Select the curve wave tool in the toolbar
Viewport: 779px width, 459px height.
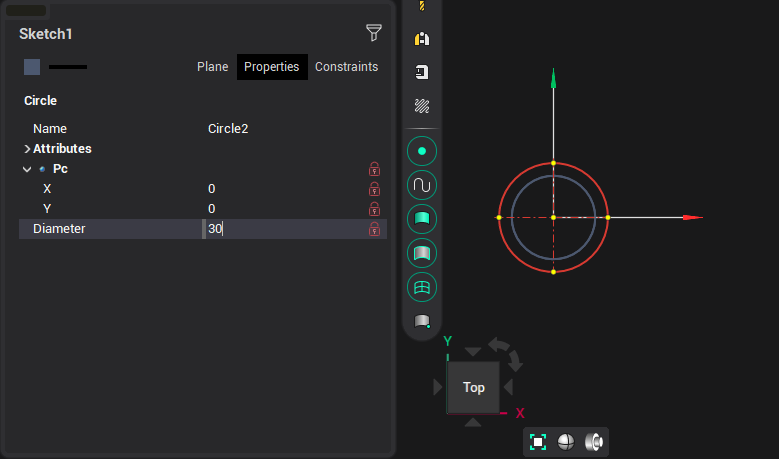[x=422, y=185]
